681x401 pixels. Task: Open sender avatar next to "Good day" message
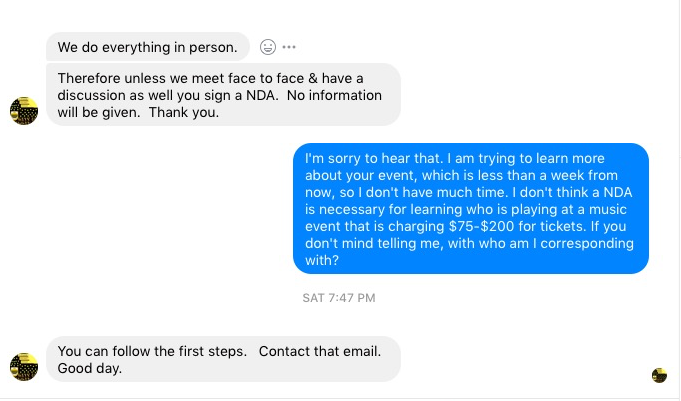coord(24,366)
